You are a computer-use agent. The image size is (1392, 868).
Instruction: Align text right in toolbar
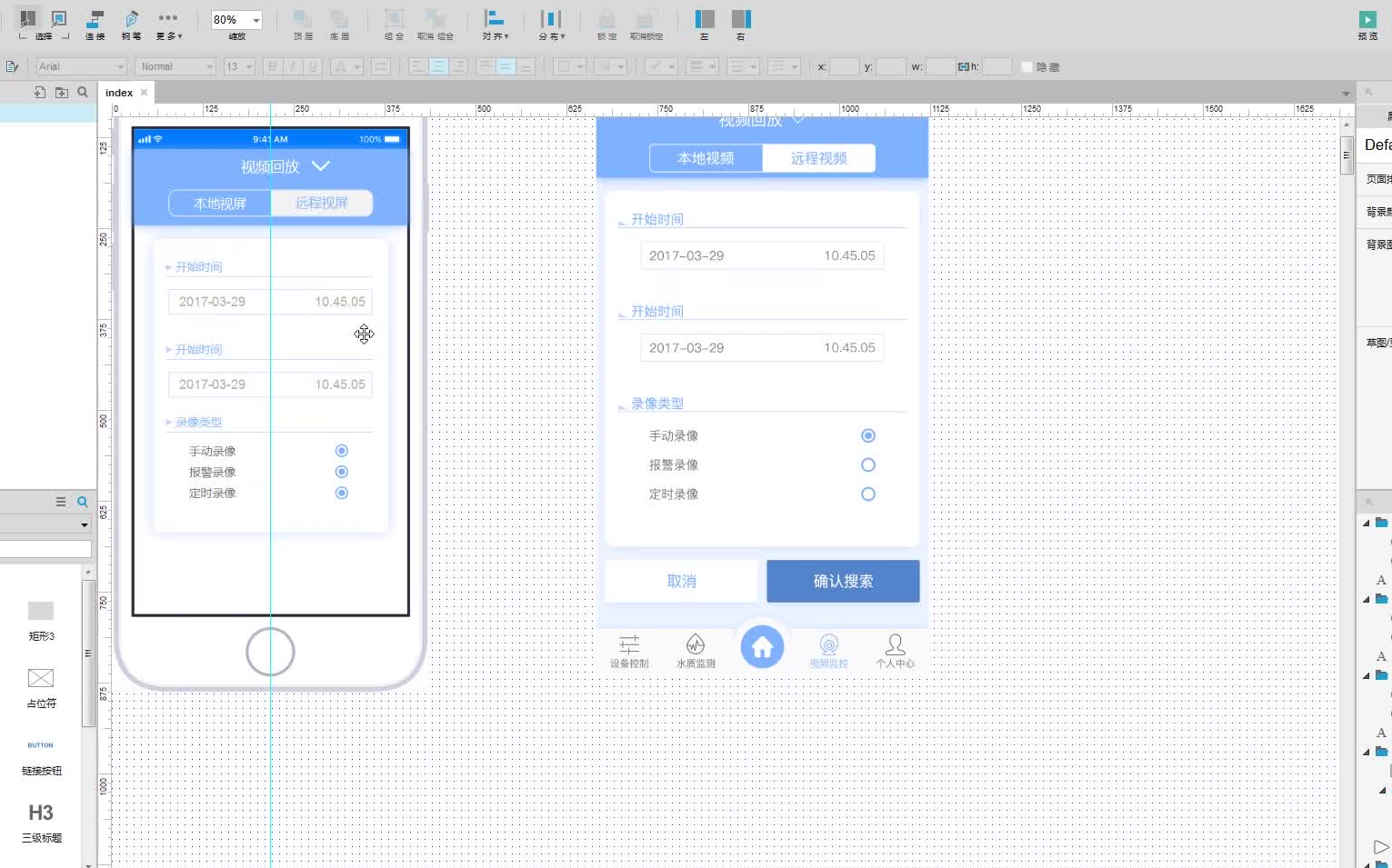(x=459, y=66)
